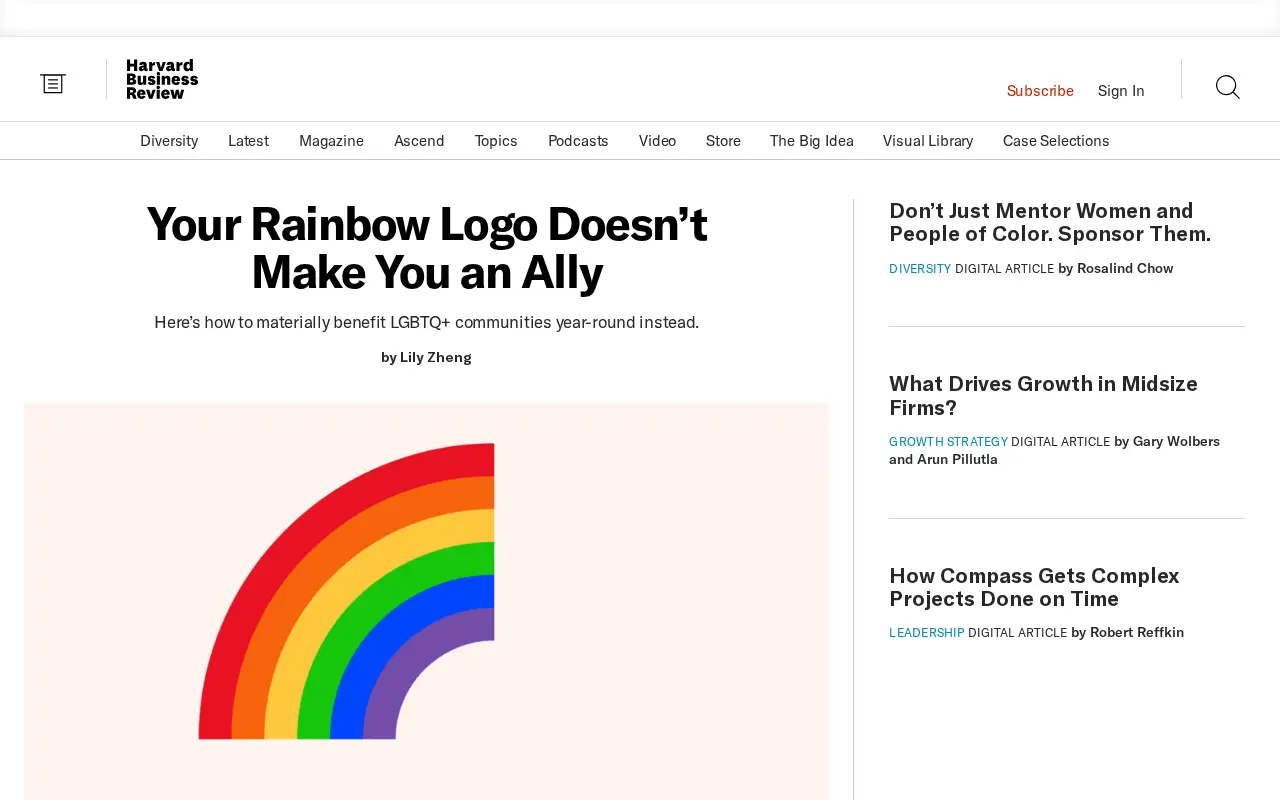Open Visual Library

click(x=928, y=141)
